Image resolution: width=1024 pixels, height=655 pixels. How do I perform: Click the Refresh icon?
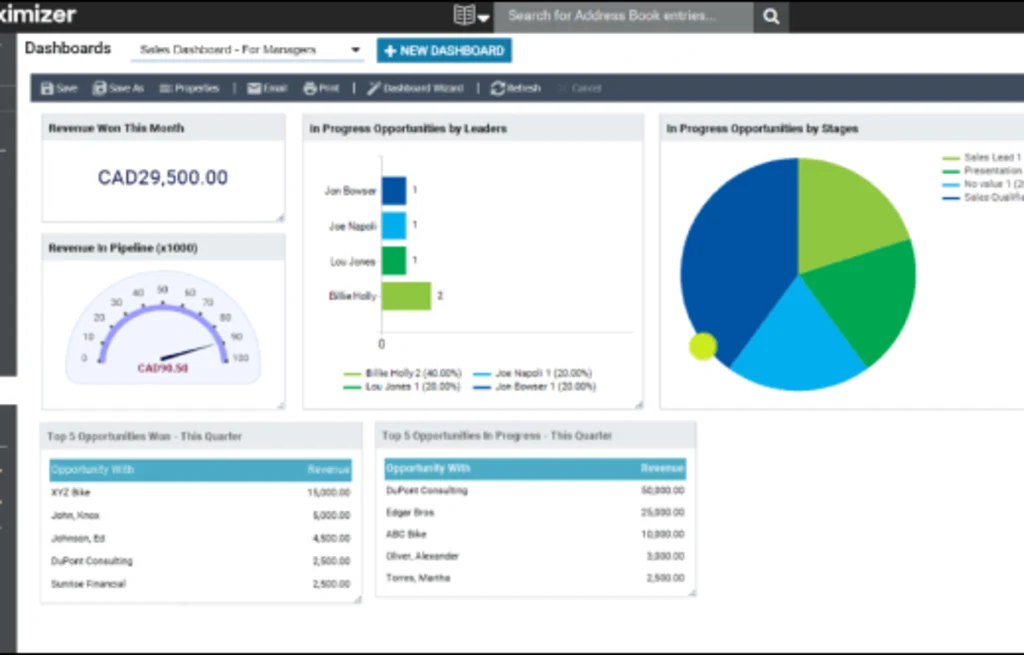[x=498, y=88]
